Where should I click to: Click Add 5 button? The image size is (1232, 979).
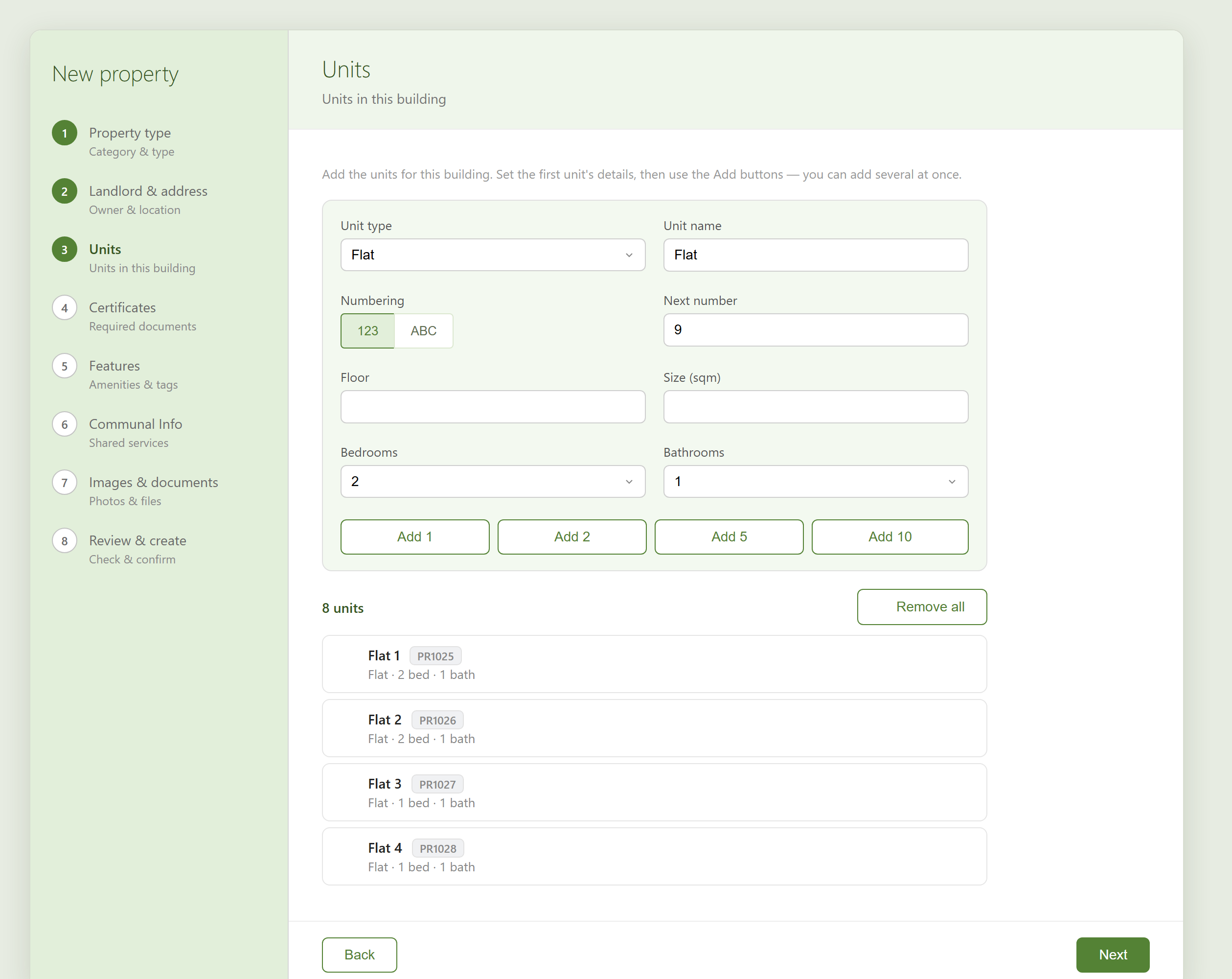coord(729,536)
